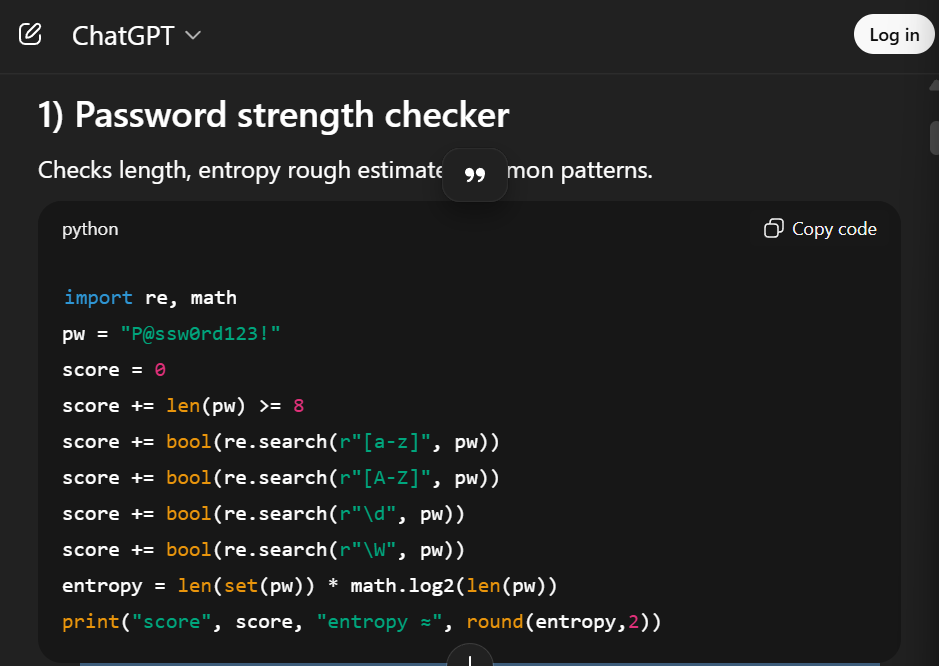
Task: Open the ChatGPT model selector
Action: 123,36
